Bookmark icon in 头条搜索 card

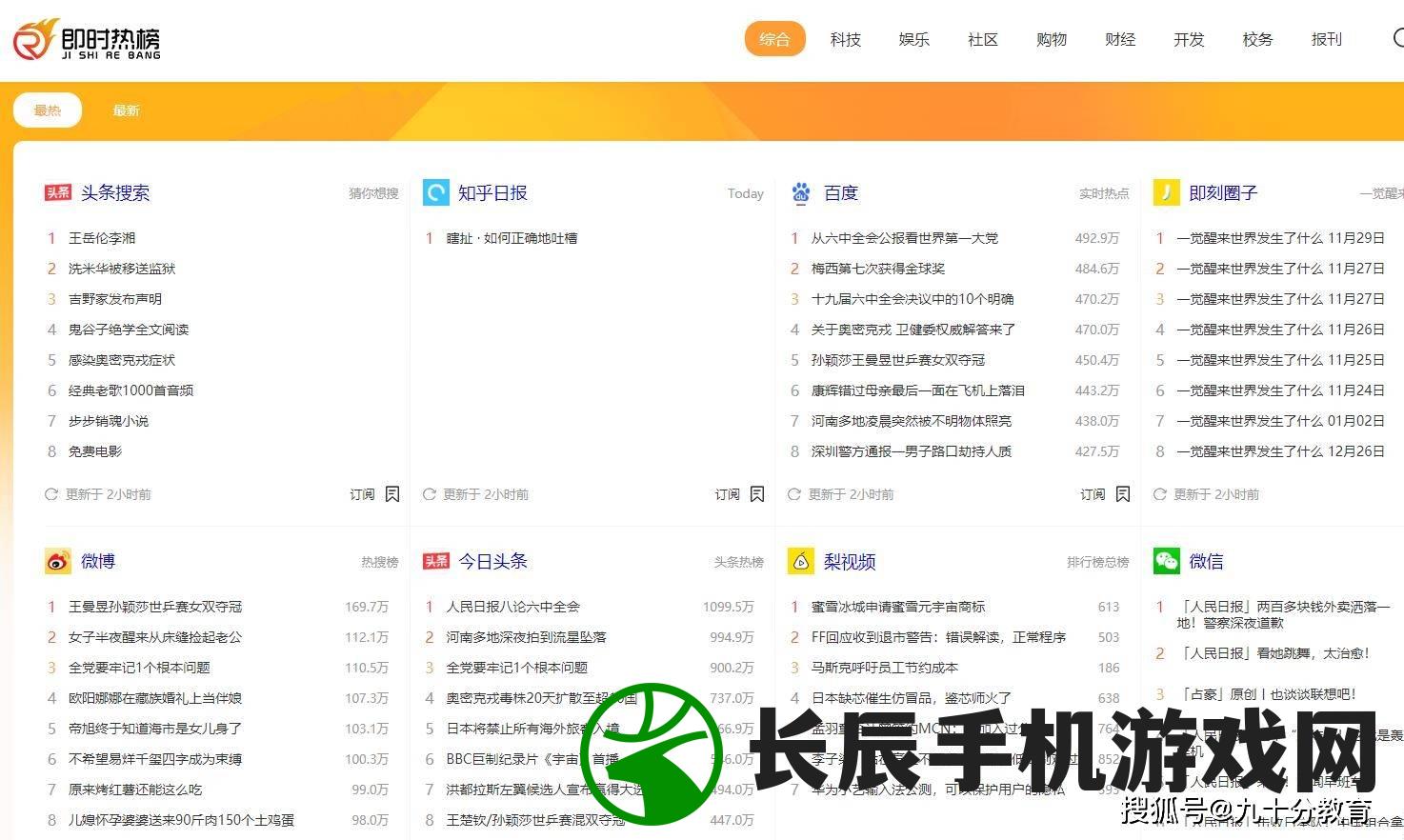392,494
